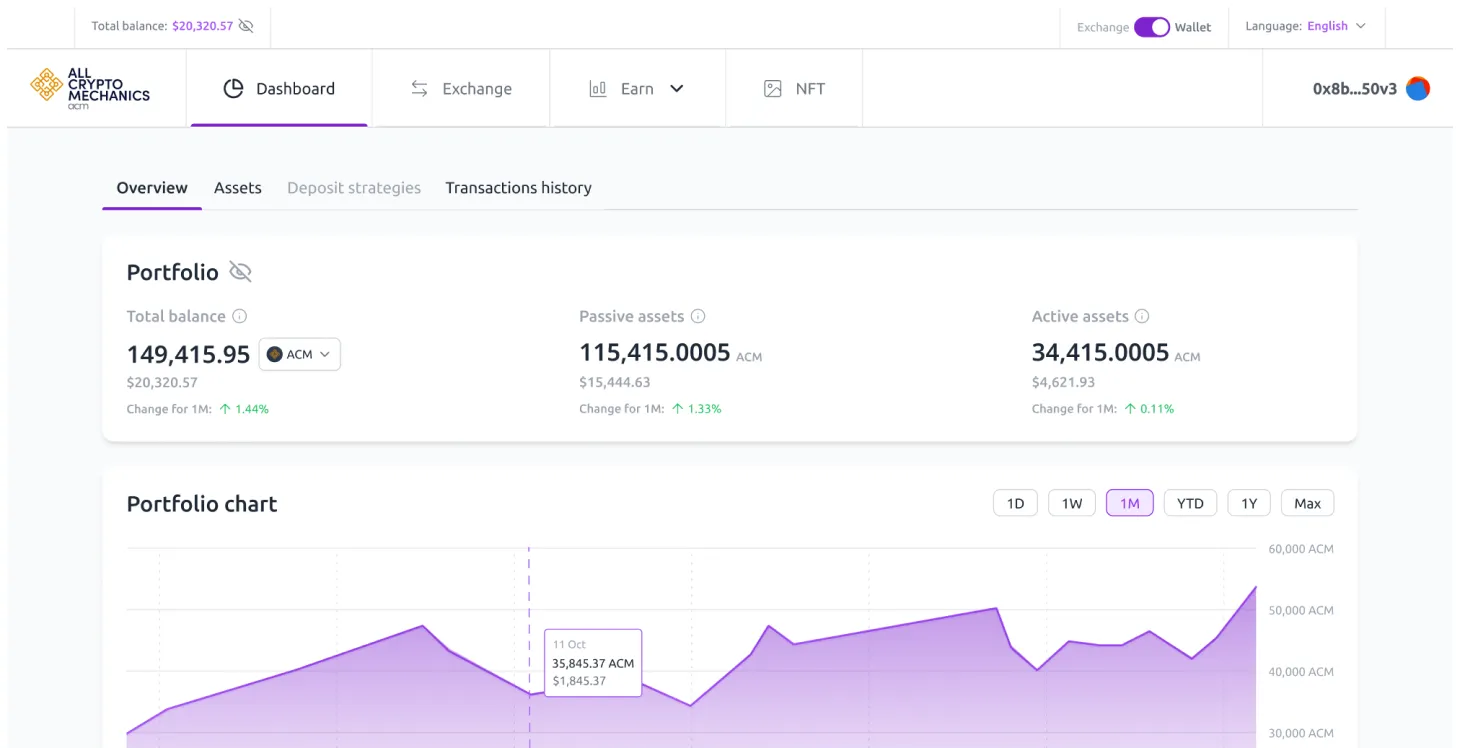Expand the Earn menu chevron
Viewport: 1460px width, 748px height.
pos(678,88)
